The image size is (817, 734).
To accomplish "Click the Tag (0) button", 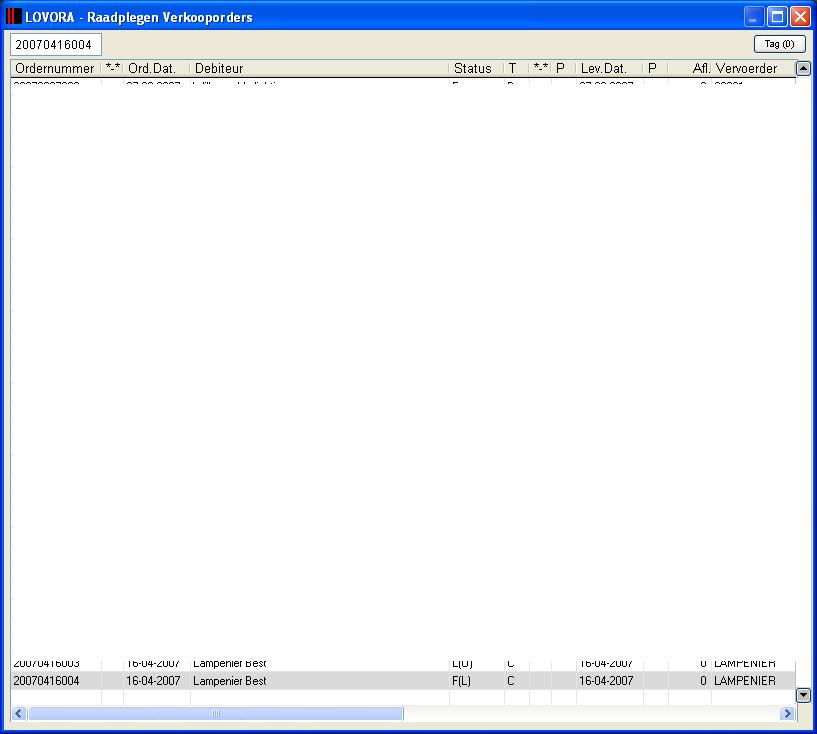I will 779,44.
